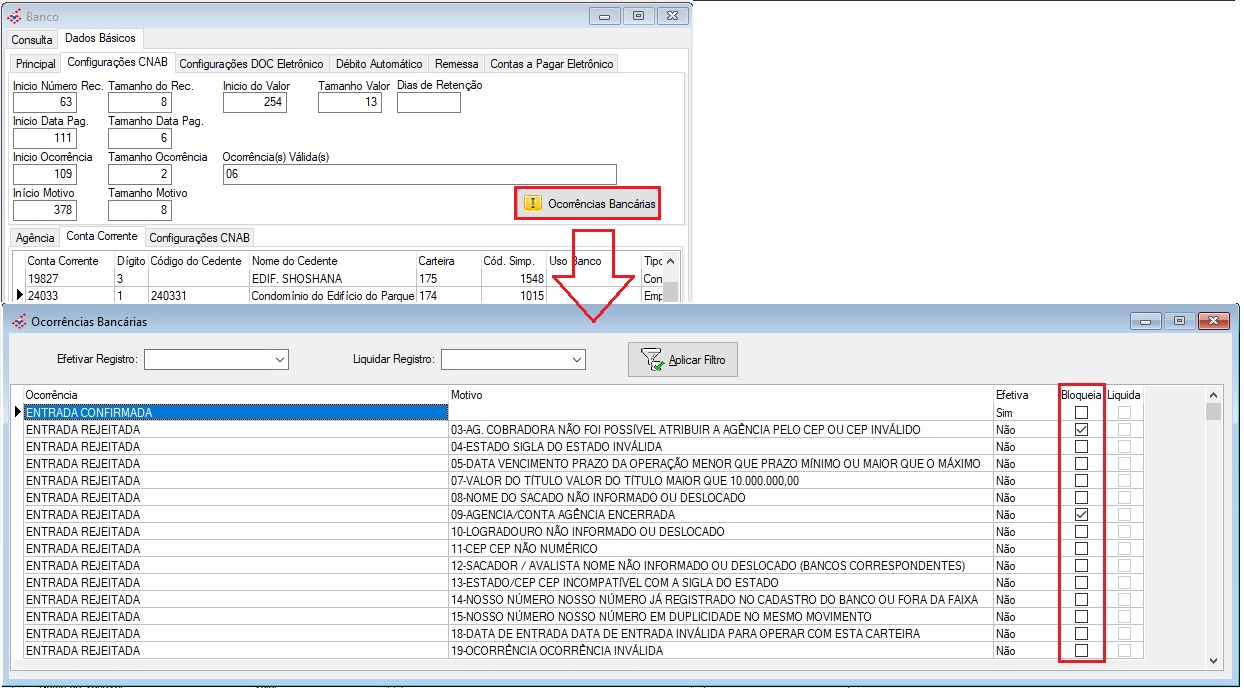Click the Dias de Retenção field
The width and height of the screenshot is (1244, 688).
[x=428, y=102]
